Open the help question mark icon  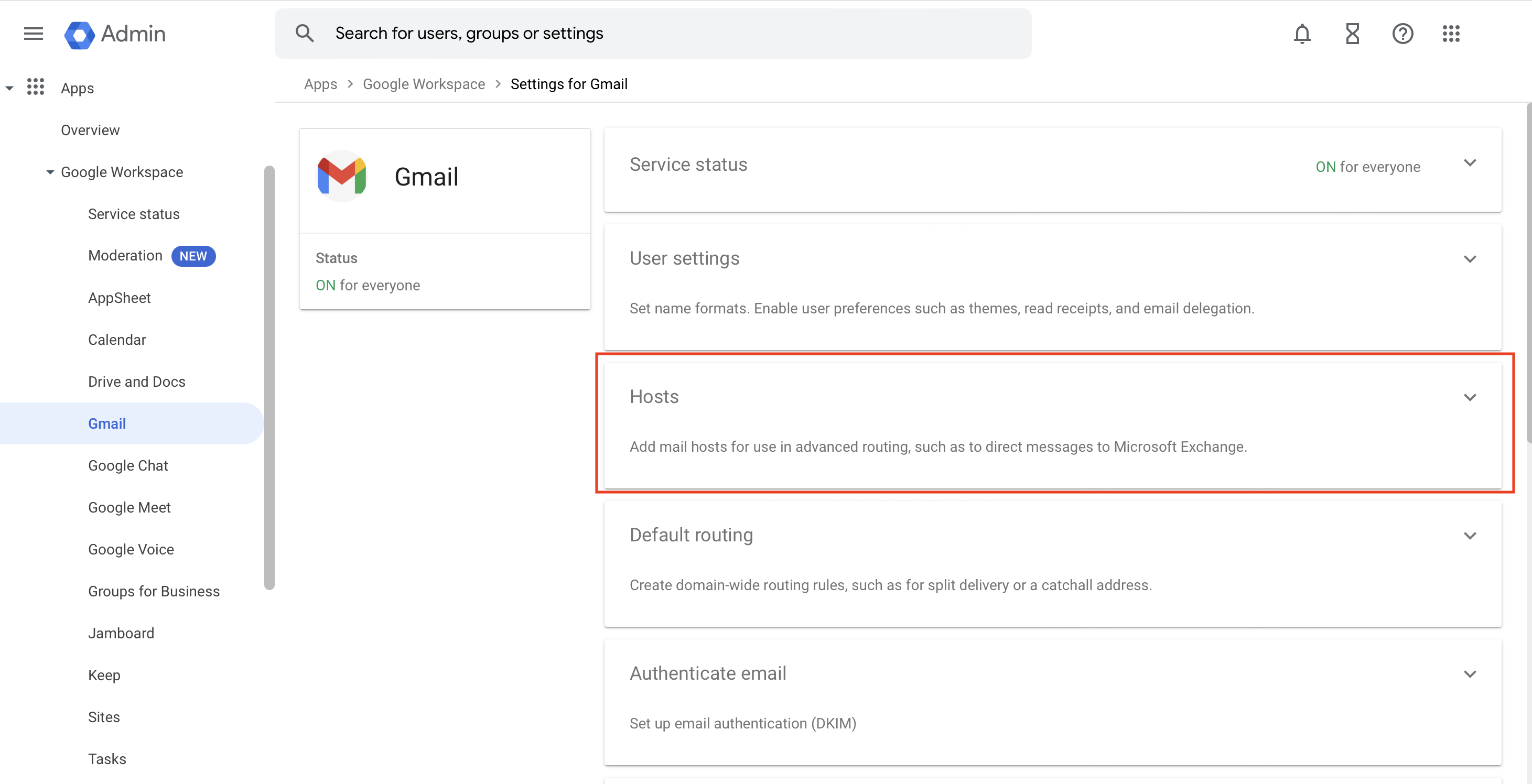(1402, 34)
